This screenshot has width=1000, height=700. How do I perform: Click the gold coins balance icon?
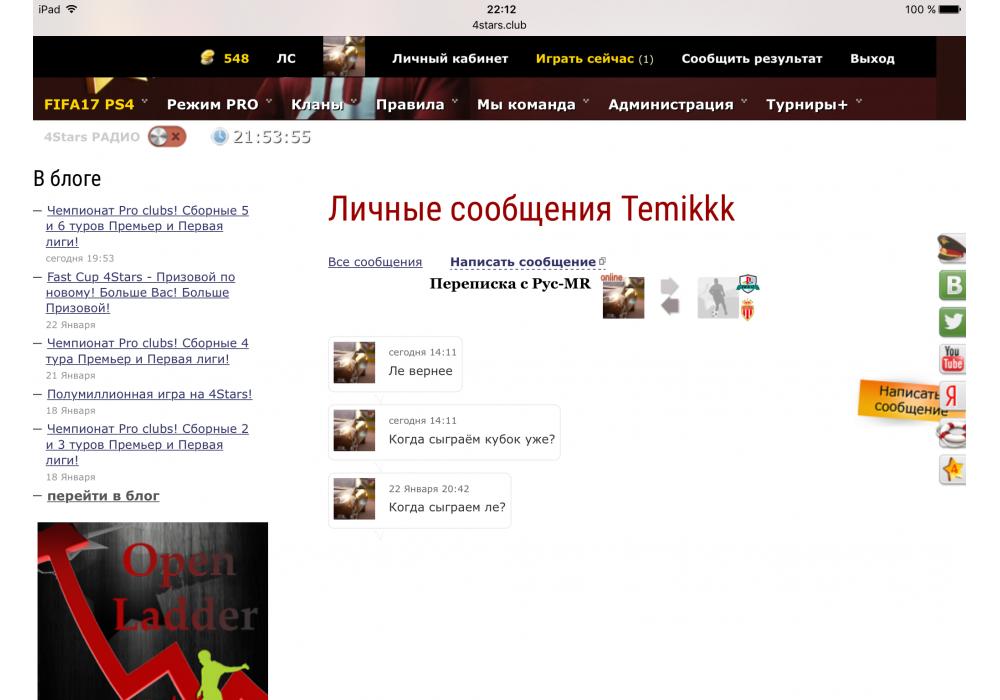(x=207, y=58)
